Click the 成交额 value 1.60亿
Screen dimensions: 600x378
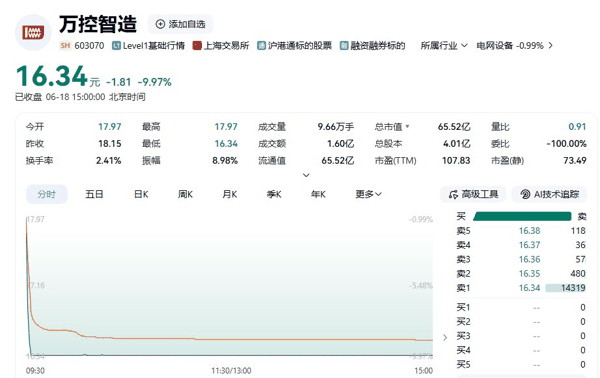pyautogui.click(x=341, y=143)
